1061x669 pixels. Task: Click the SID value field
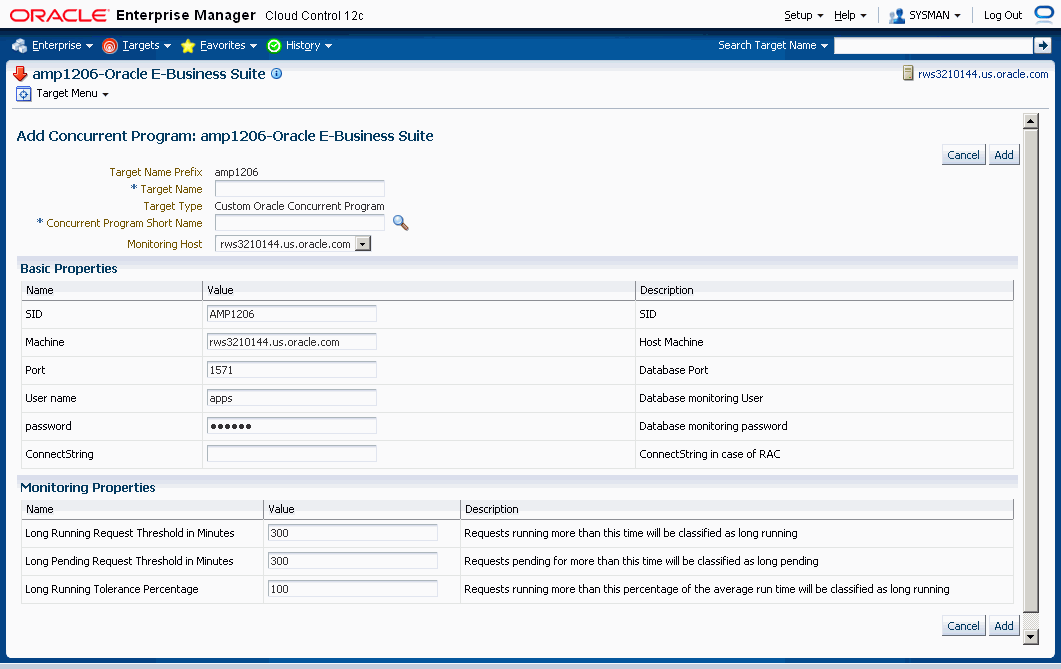[292, 314]
